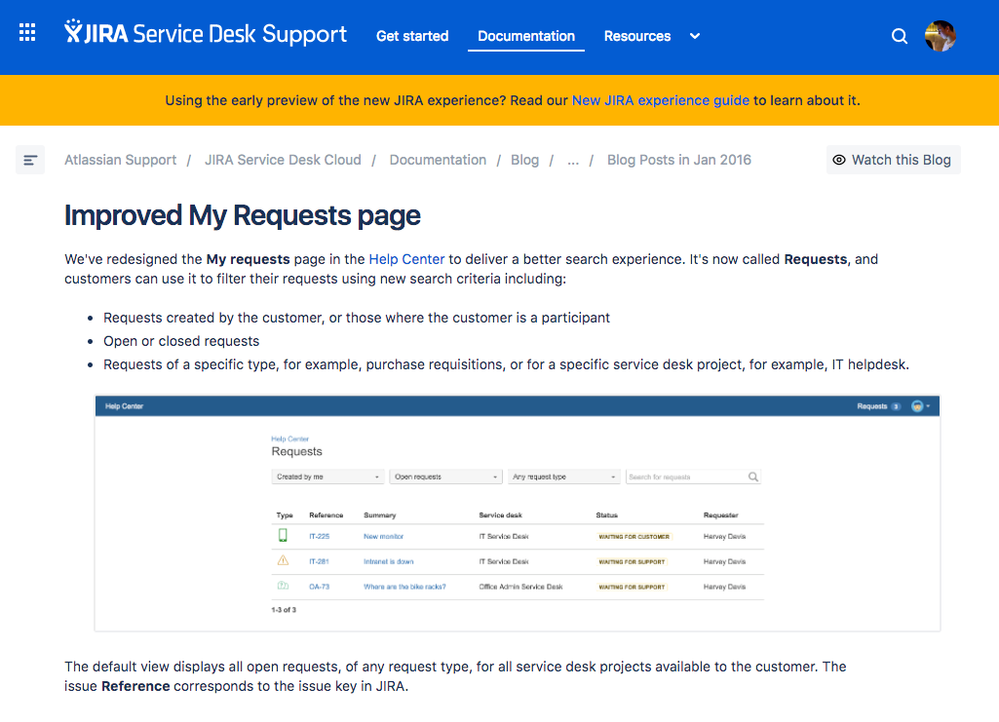Click the Requests counter in screenshot header

tap(879, 406)
